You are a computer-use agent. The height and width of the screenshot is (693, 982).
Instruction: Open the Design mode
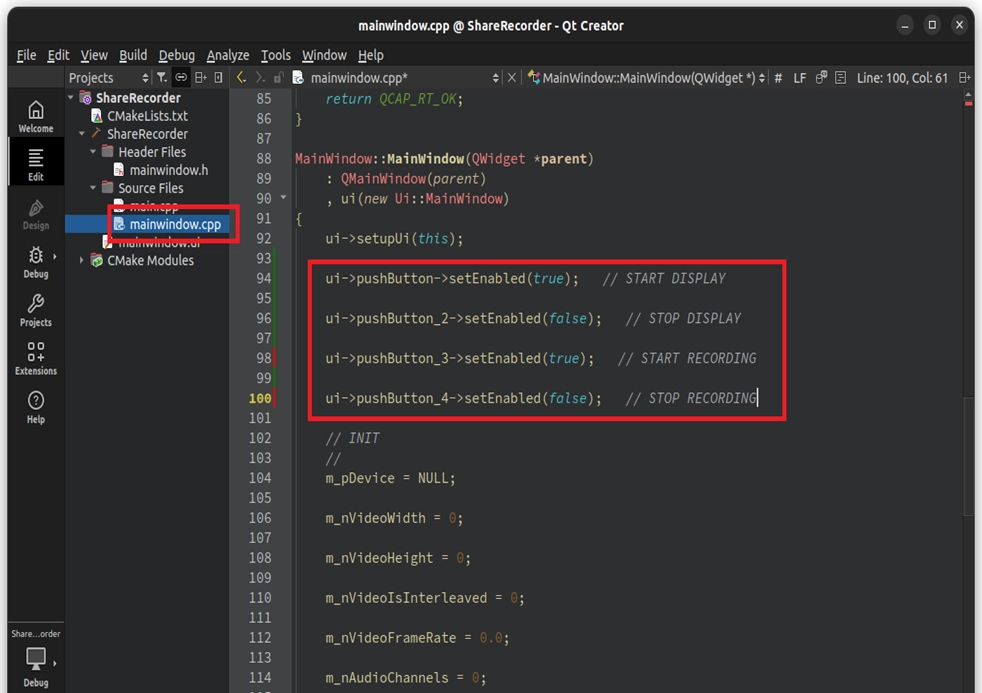(36, 214)
